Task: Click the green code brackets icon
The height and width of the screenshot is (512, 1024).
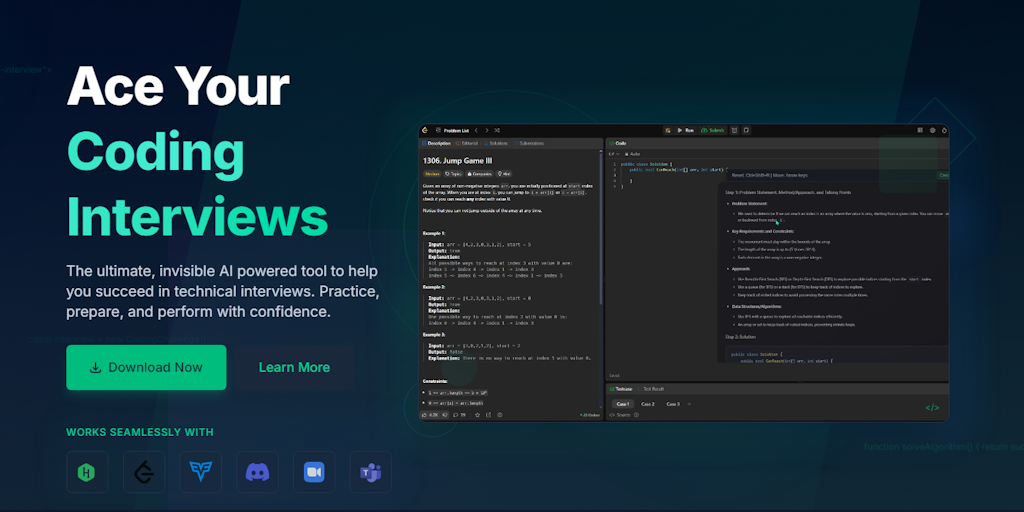Action: [x=932, y=408]
